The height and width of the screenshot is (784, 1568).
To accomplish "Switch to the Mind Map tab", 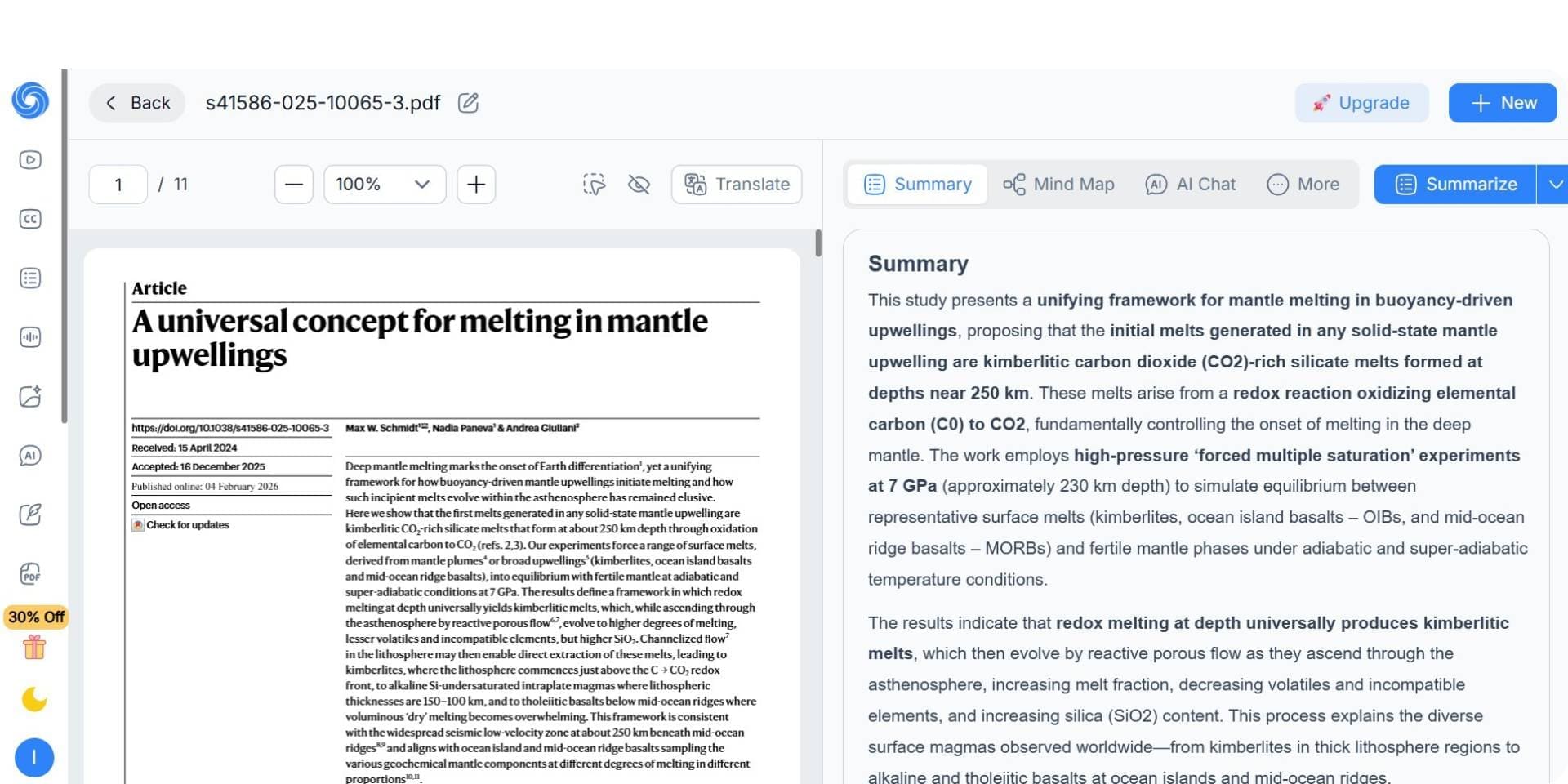I will [x=1058, y=185].
